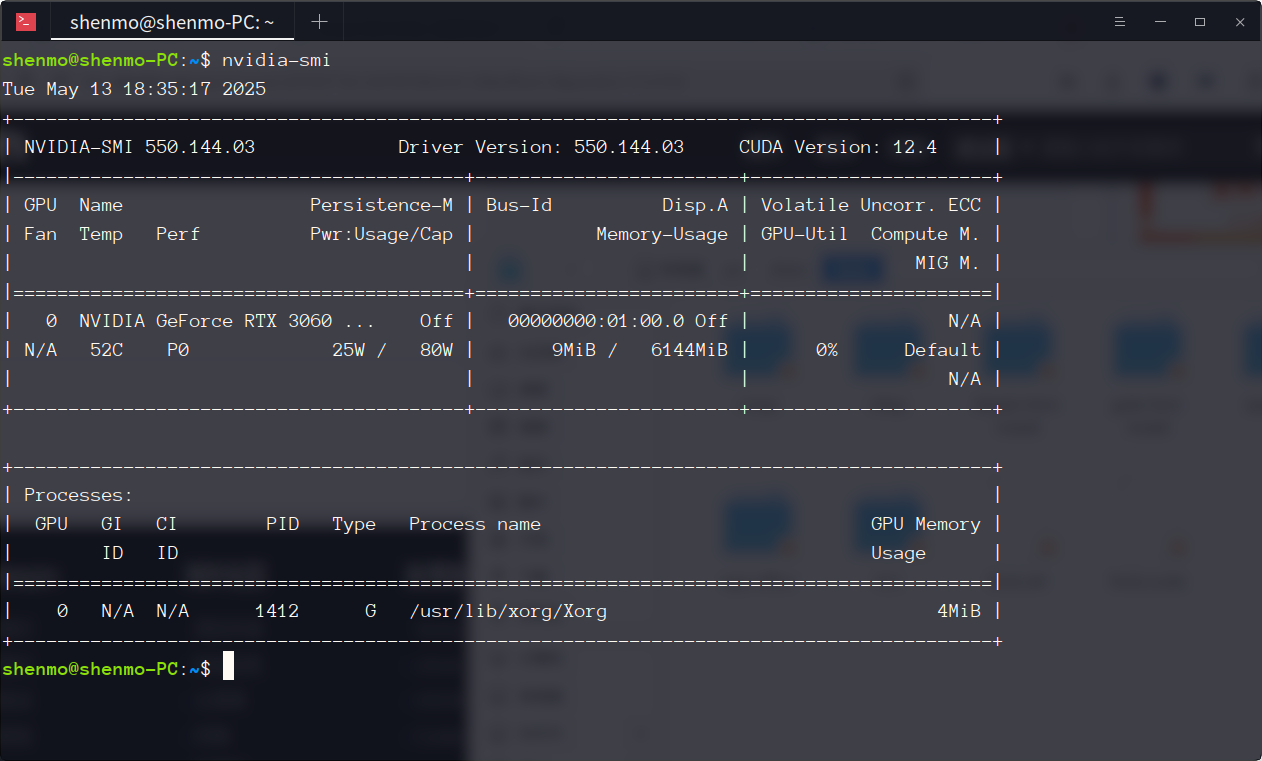Click the Bus-Id column header

point(519,205)
